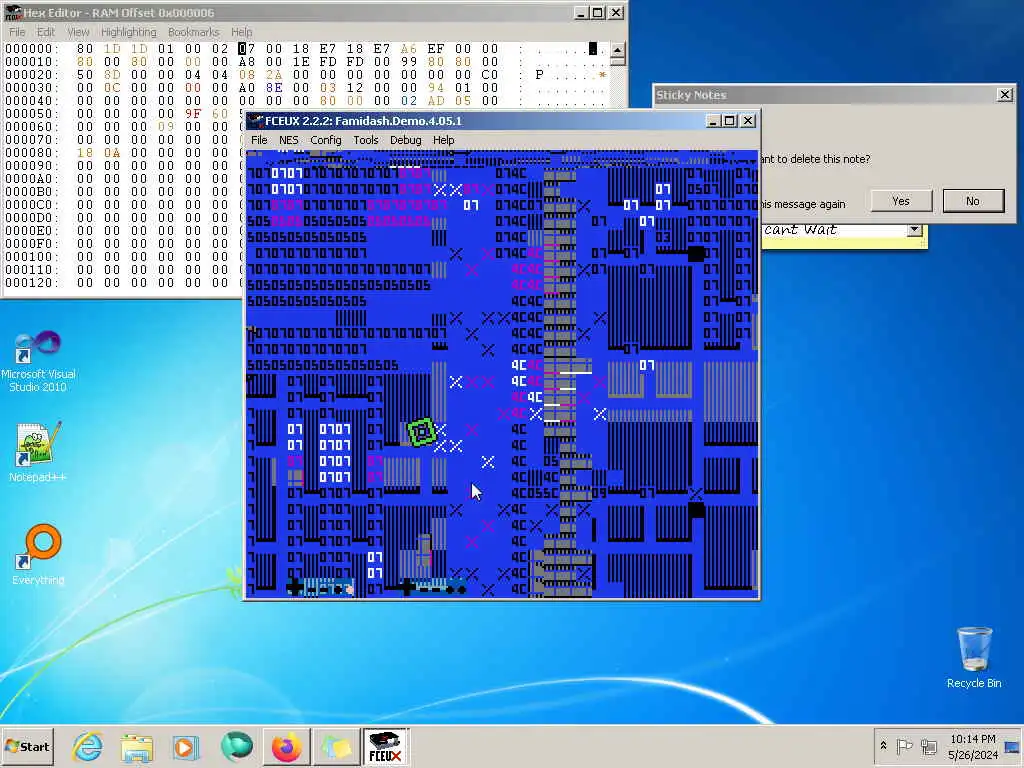
Task: Click address label 000120 in Hex Editor
Action: [32, 283]
